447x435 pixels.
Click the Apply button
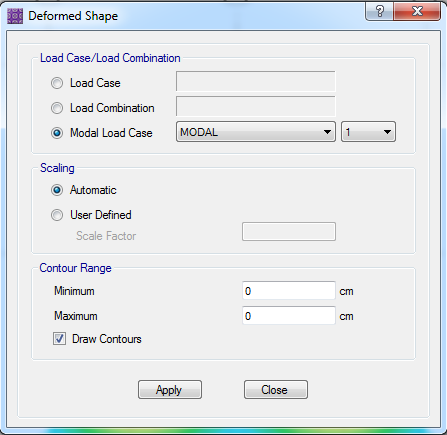click(170, 389)
